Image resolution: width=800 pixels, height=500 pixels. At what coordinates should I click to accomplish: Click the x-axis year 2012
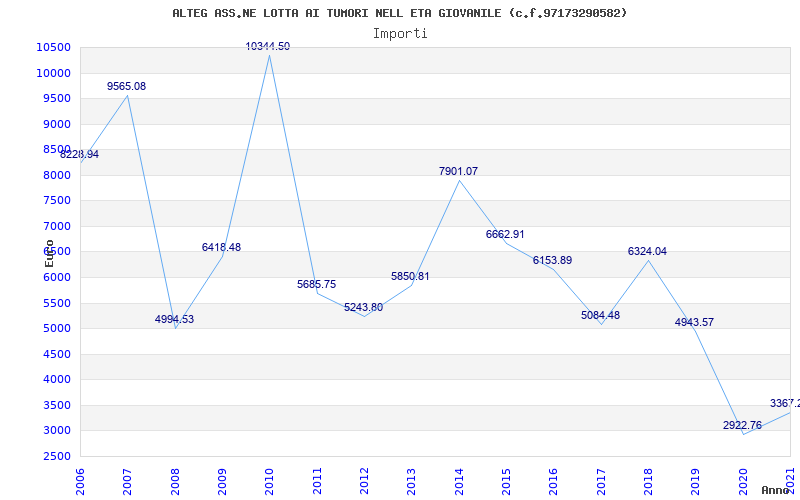pyautogui.click(x=364, y=481)
